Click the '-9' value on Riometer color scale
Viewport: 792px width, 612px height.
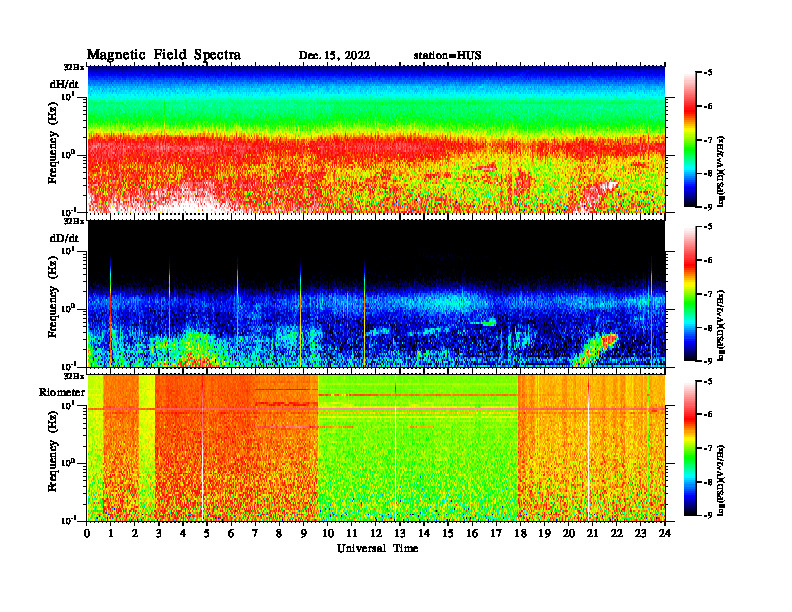click(x=707, y=515)
